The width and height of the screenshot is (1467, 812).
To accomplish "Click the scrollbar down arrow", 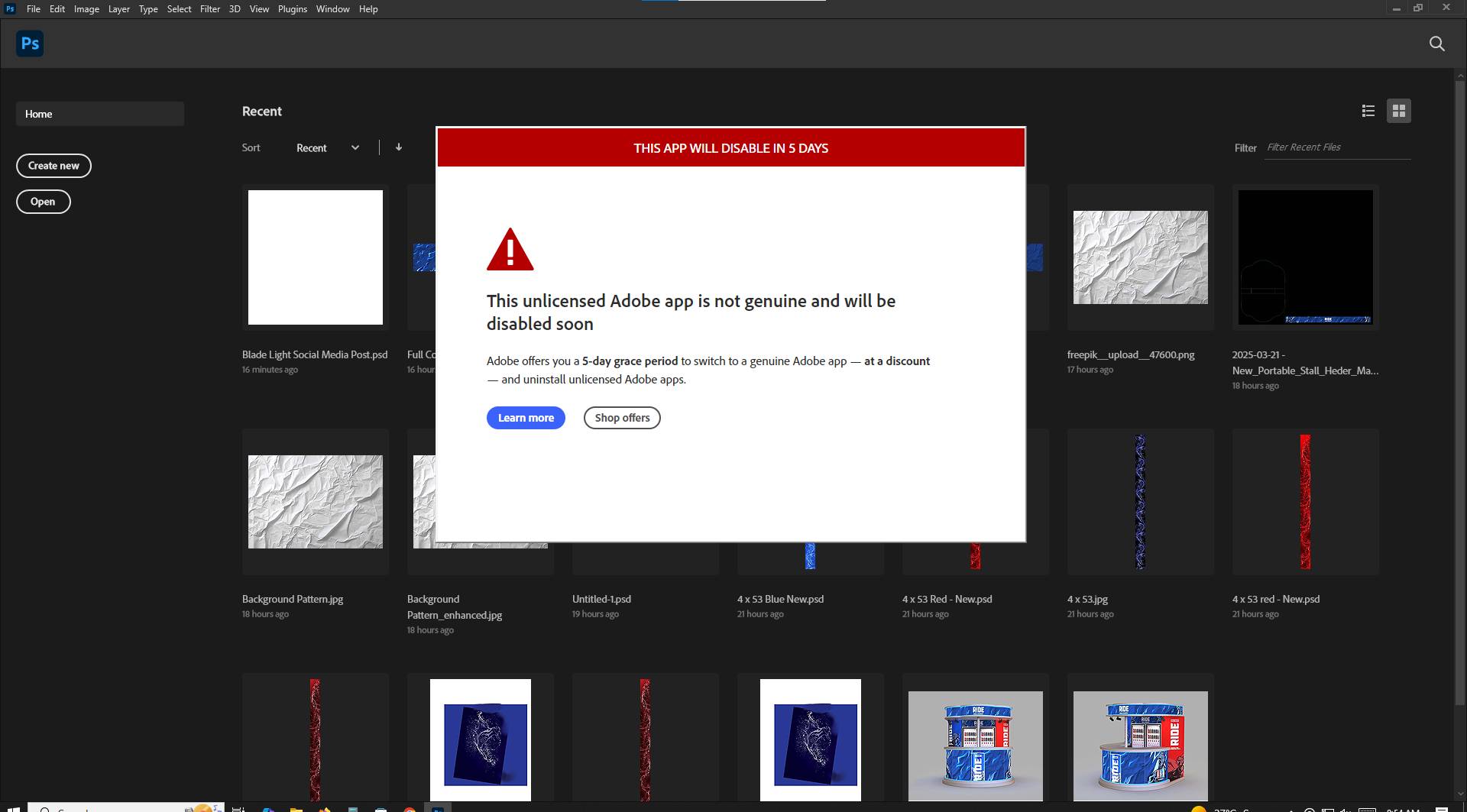I will point(1460,794).
